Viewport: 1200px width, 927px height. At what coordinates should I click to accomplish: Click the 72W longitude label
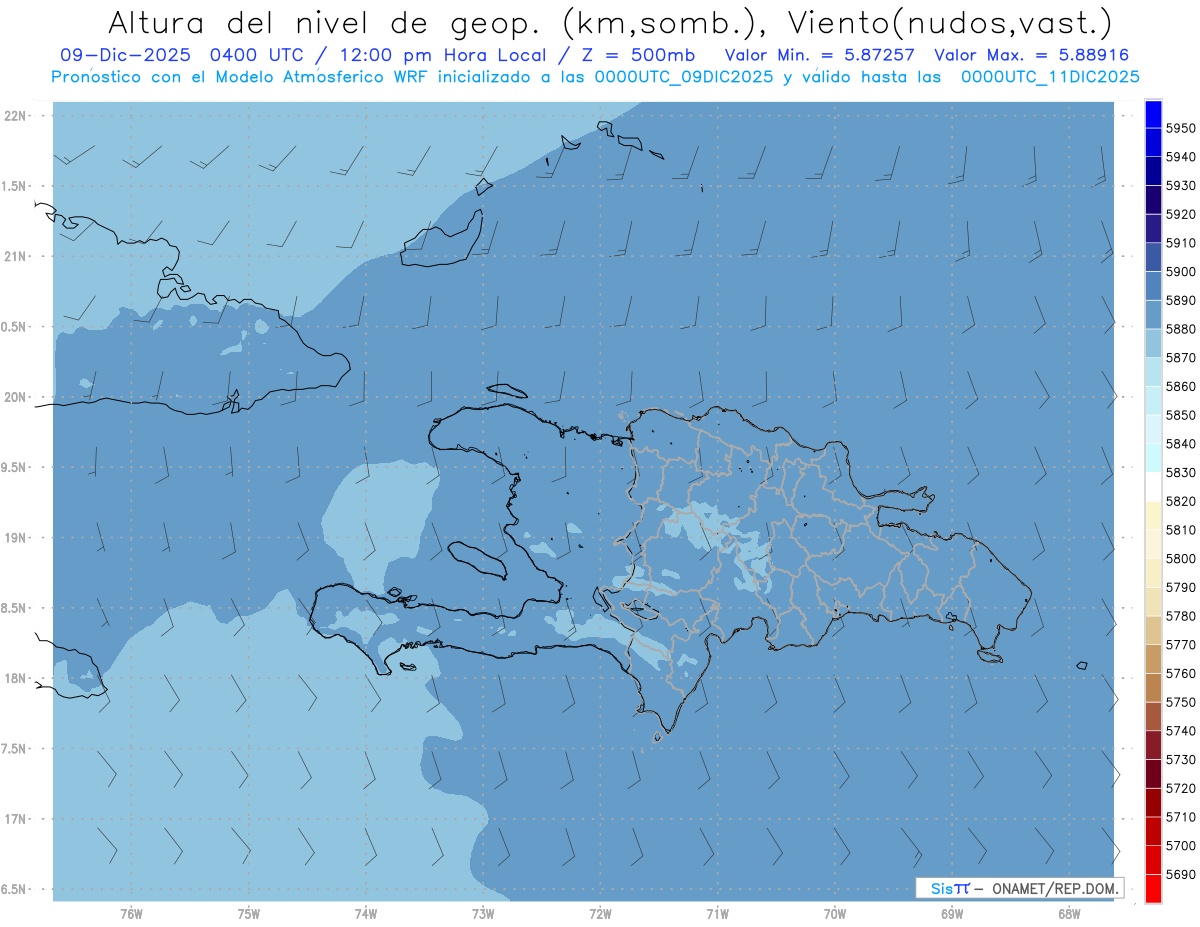tap(600, 913)
